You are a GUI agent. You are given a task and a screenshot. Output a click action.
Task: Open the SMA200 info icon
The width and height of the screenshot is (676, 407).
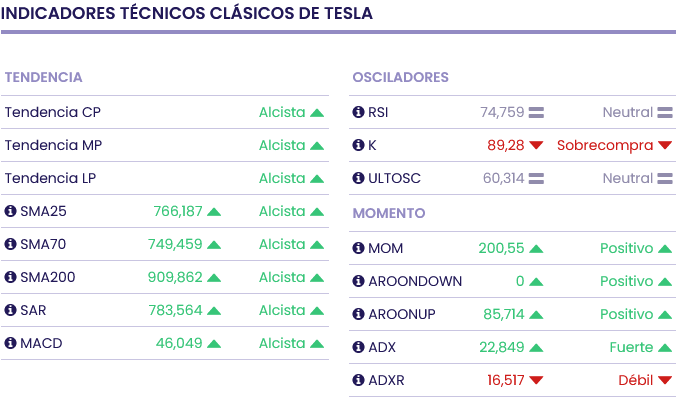pyautogui.click(x=11, y=277)
